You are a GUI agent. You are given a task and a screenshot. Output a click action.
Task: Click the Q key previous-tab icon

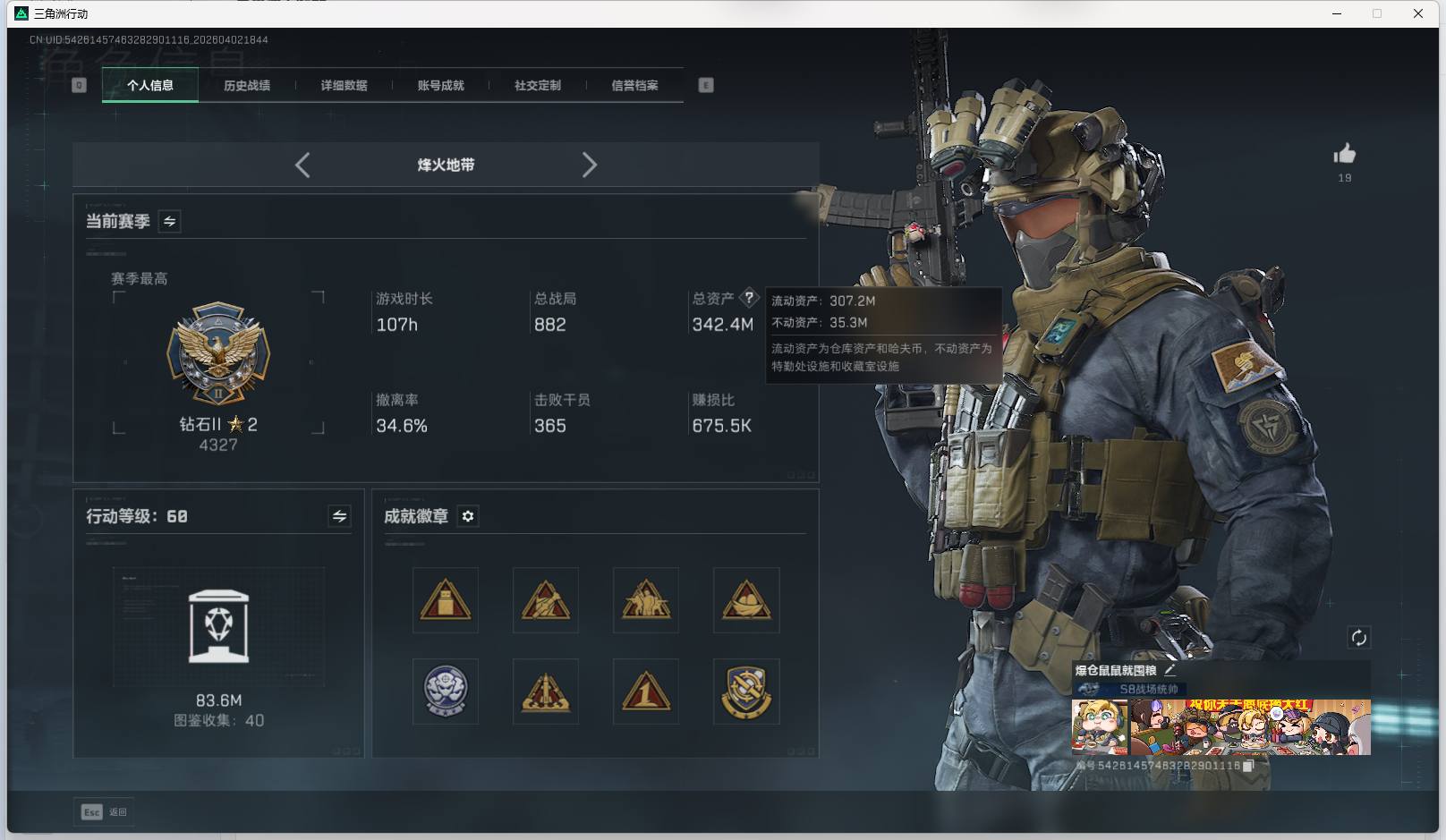click(79, 85)
